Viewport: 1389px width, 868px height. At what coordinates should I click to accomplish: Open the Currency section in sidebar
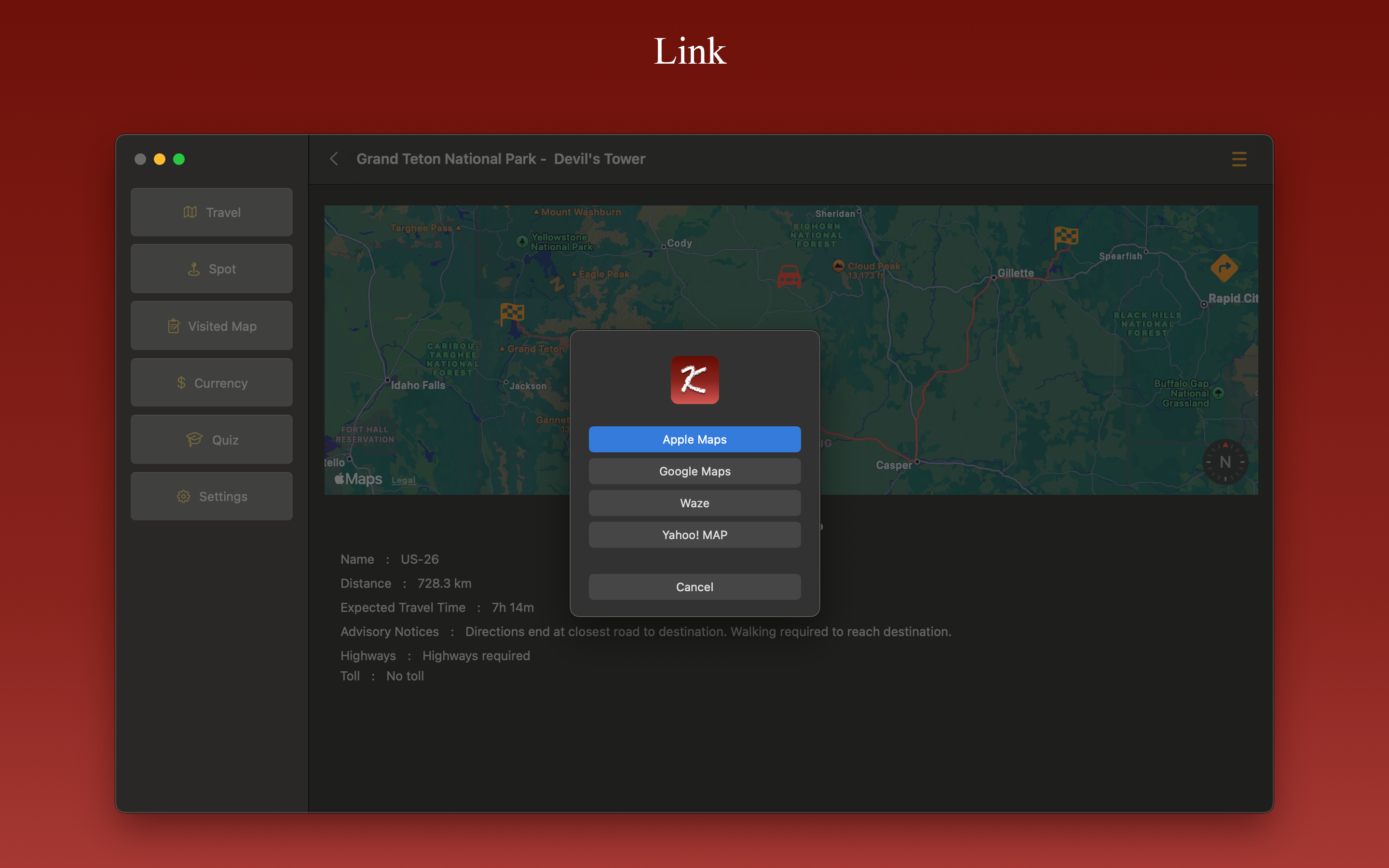pos(211,383)
